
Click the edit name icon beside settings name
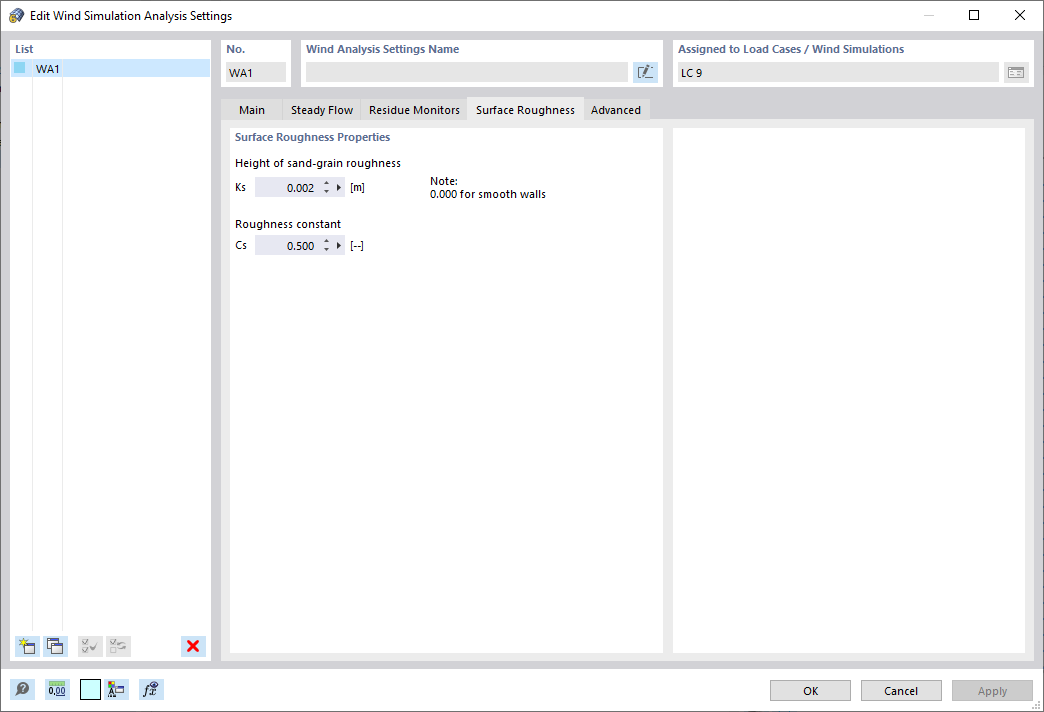(x=645, y=73)
